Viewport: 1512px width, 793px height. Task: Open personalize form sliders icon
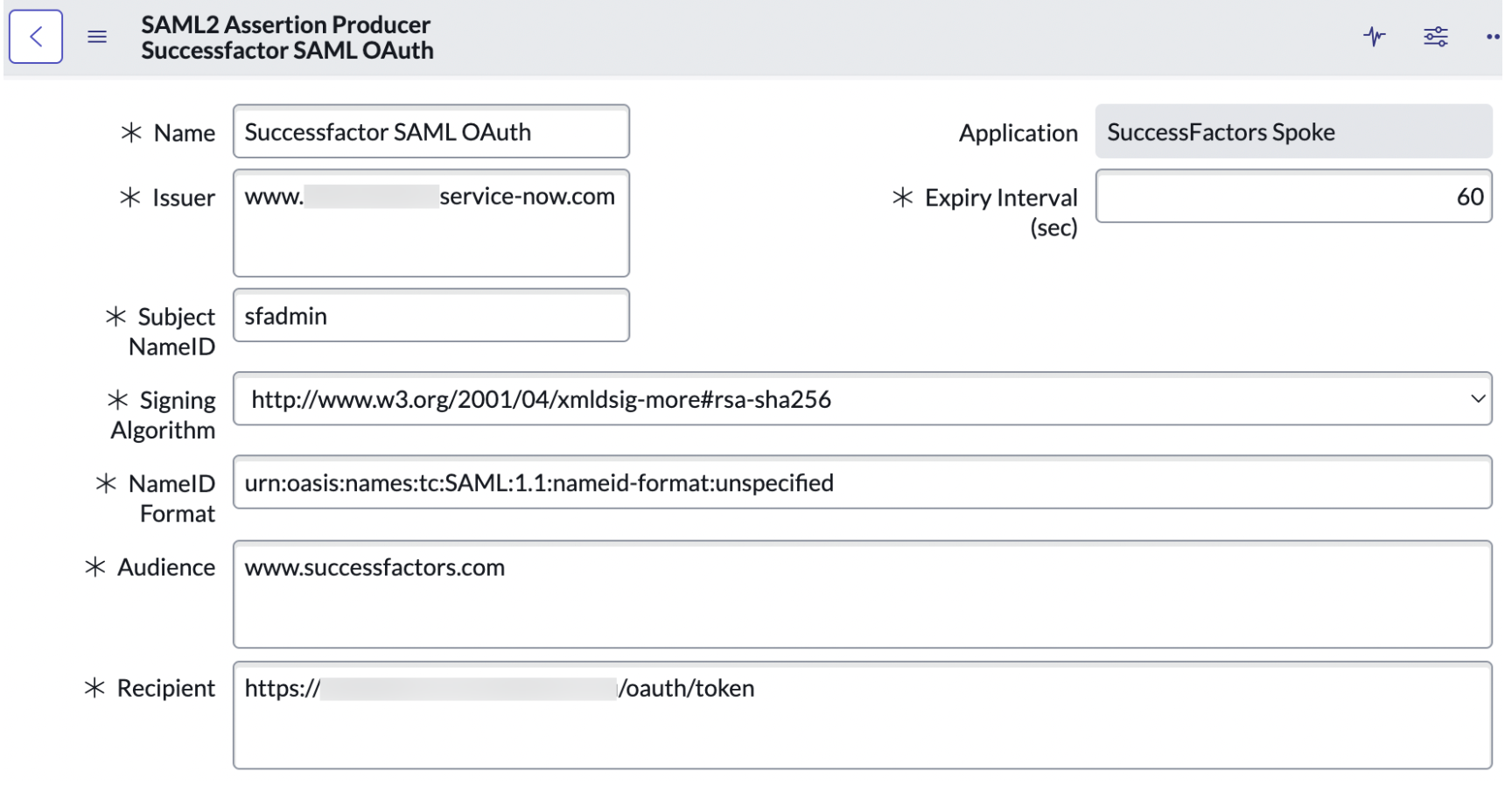(x=1436, y=37)
